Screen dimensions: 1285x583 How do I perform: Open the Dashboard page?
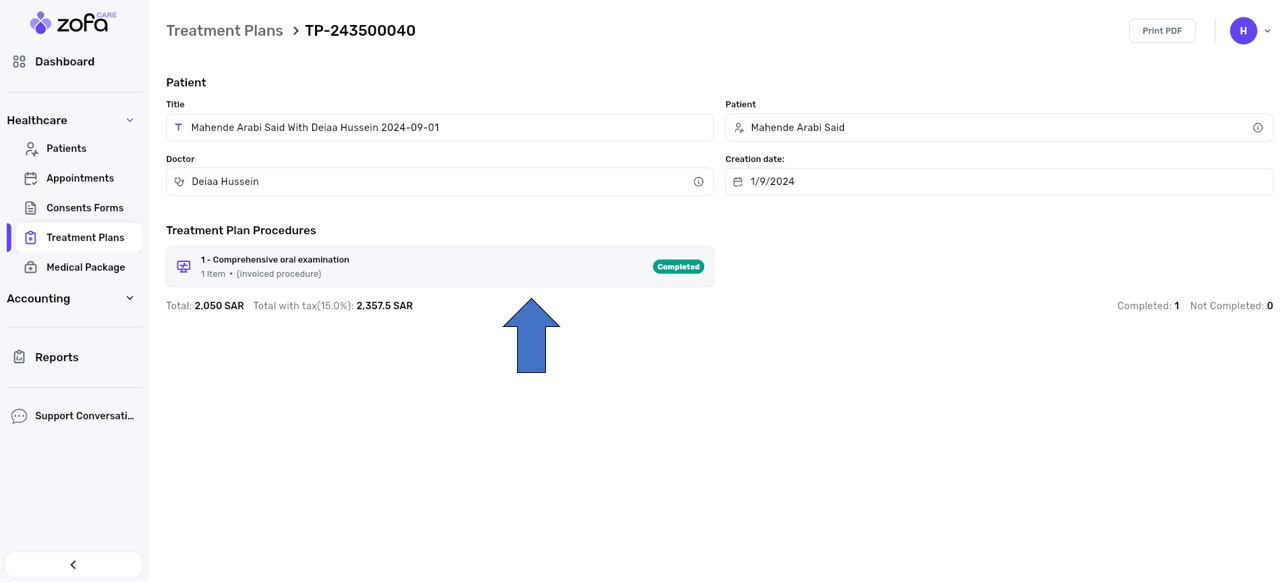click(64, 62)
